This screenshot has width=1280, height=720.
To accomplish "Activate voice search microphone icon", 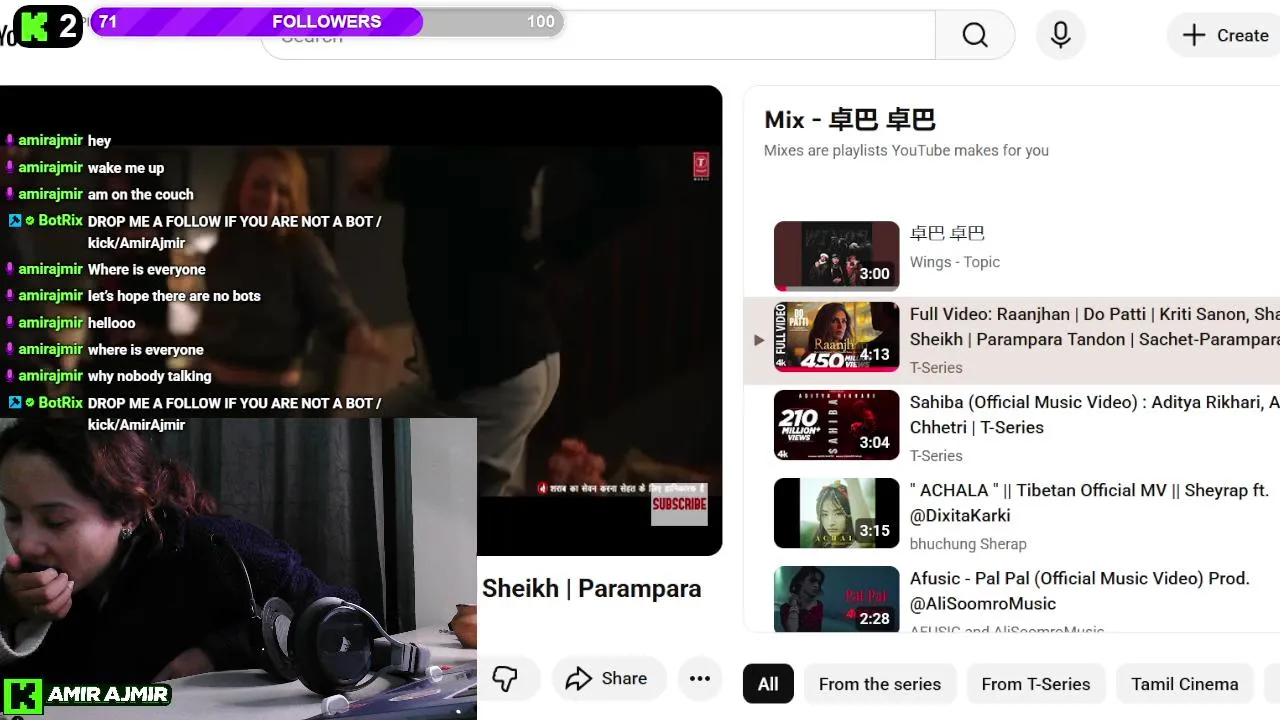I will pos(1061,36).
